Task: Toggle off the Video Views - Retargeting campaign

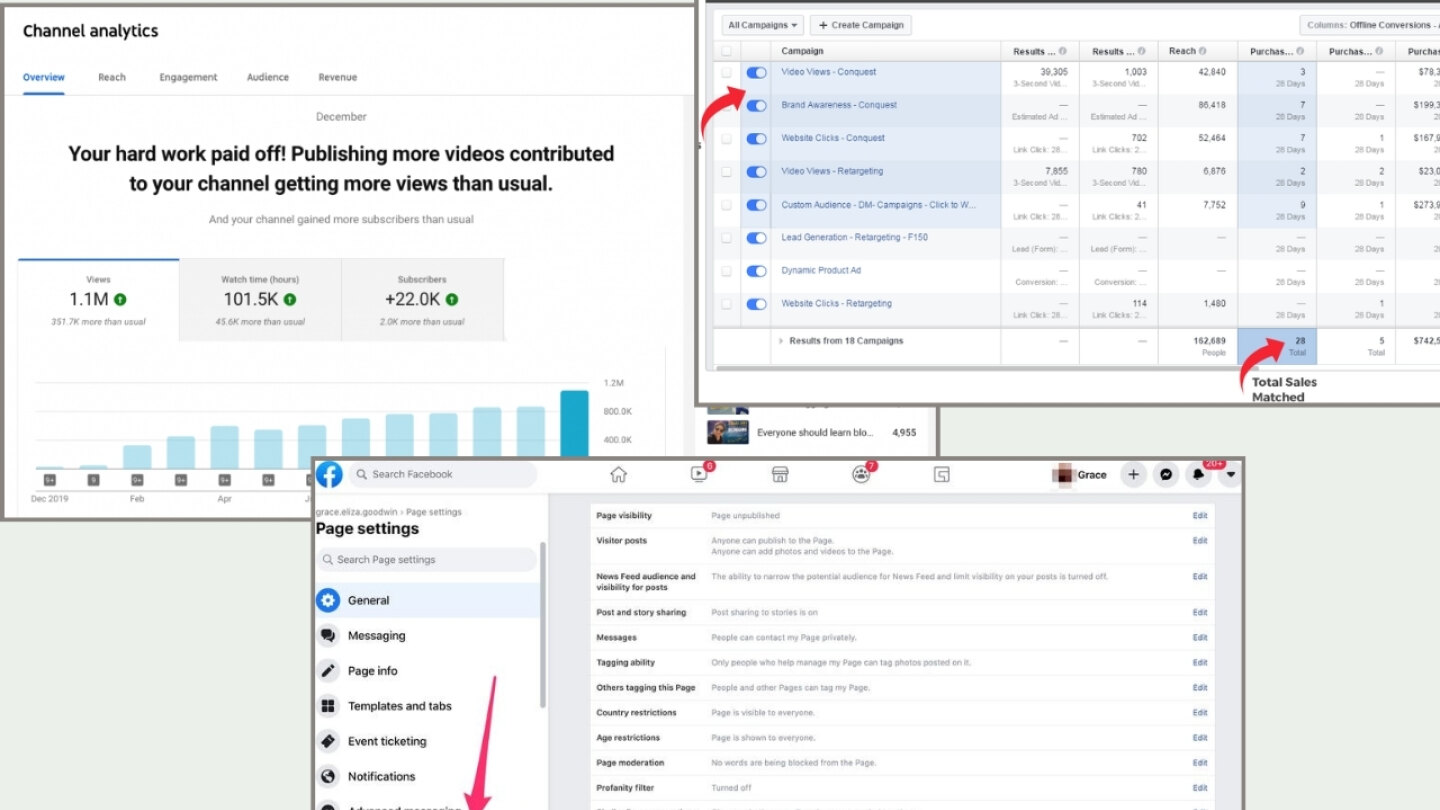Action: click(757, 172)
